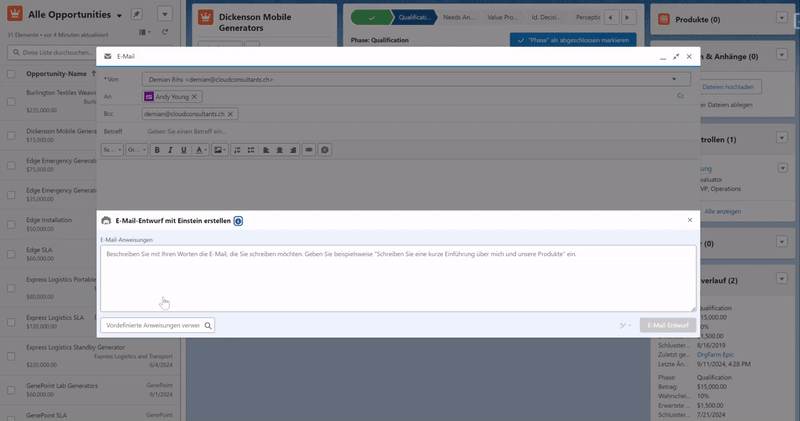Select the Needs Analysis phase step
Viewport: 800px width, 421px height.
(x=464, y=17)
